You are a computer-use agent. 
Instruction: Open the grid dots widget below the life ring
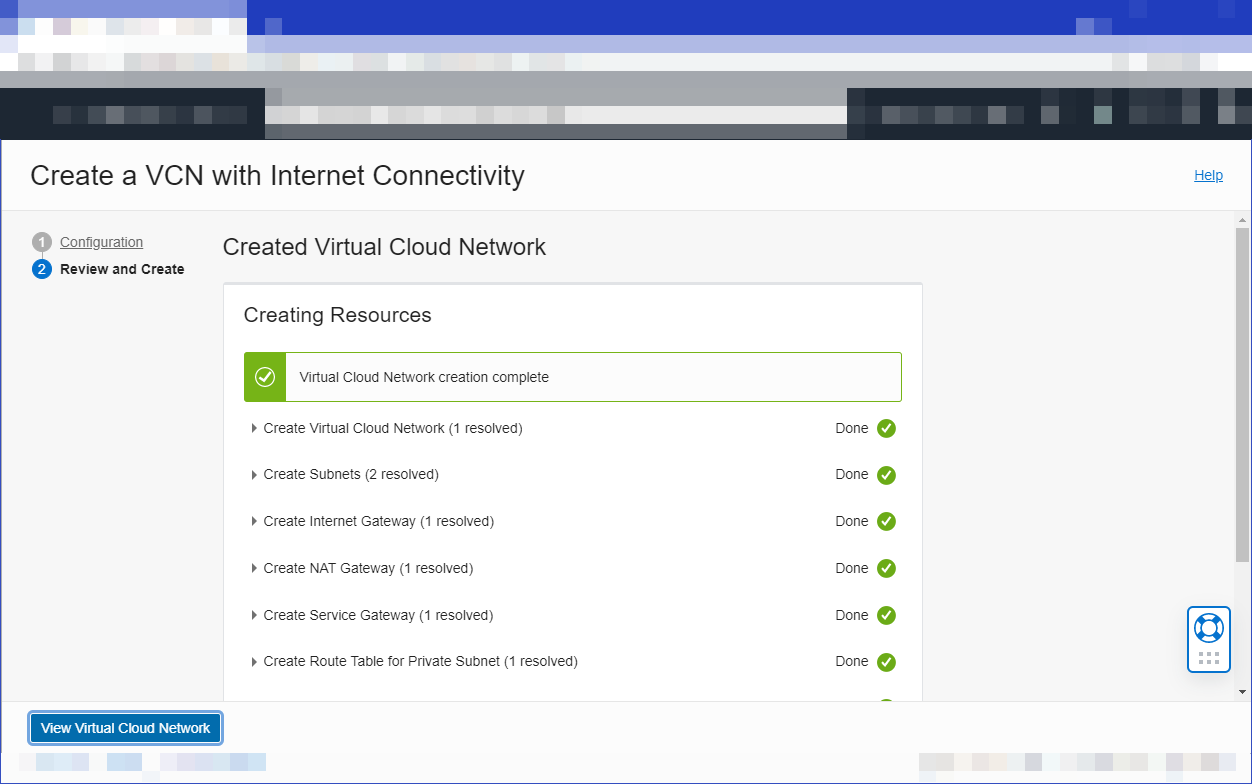[x=1208, y=658]
